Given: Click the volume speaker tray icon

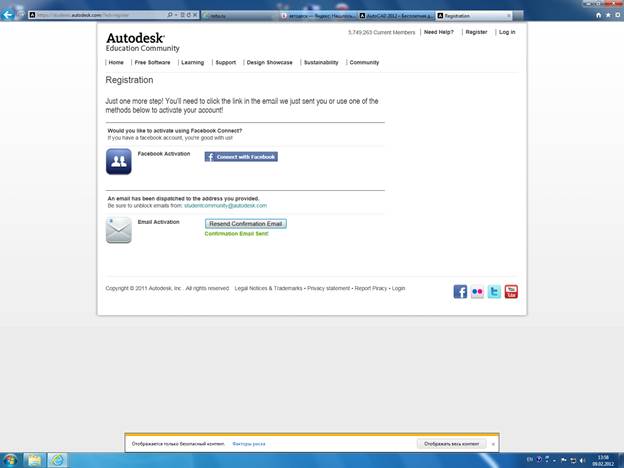Looking at the screenshot, I should (x=582, y=460).
